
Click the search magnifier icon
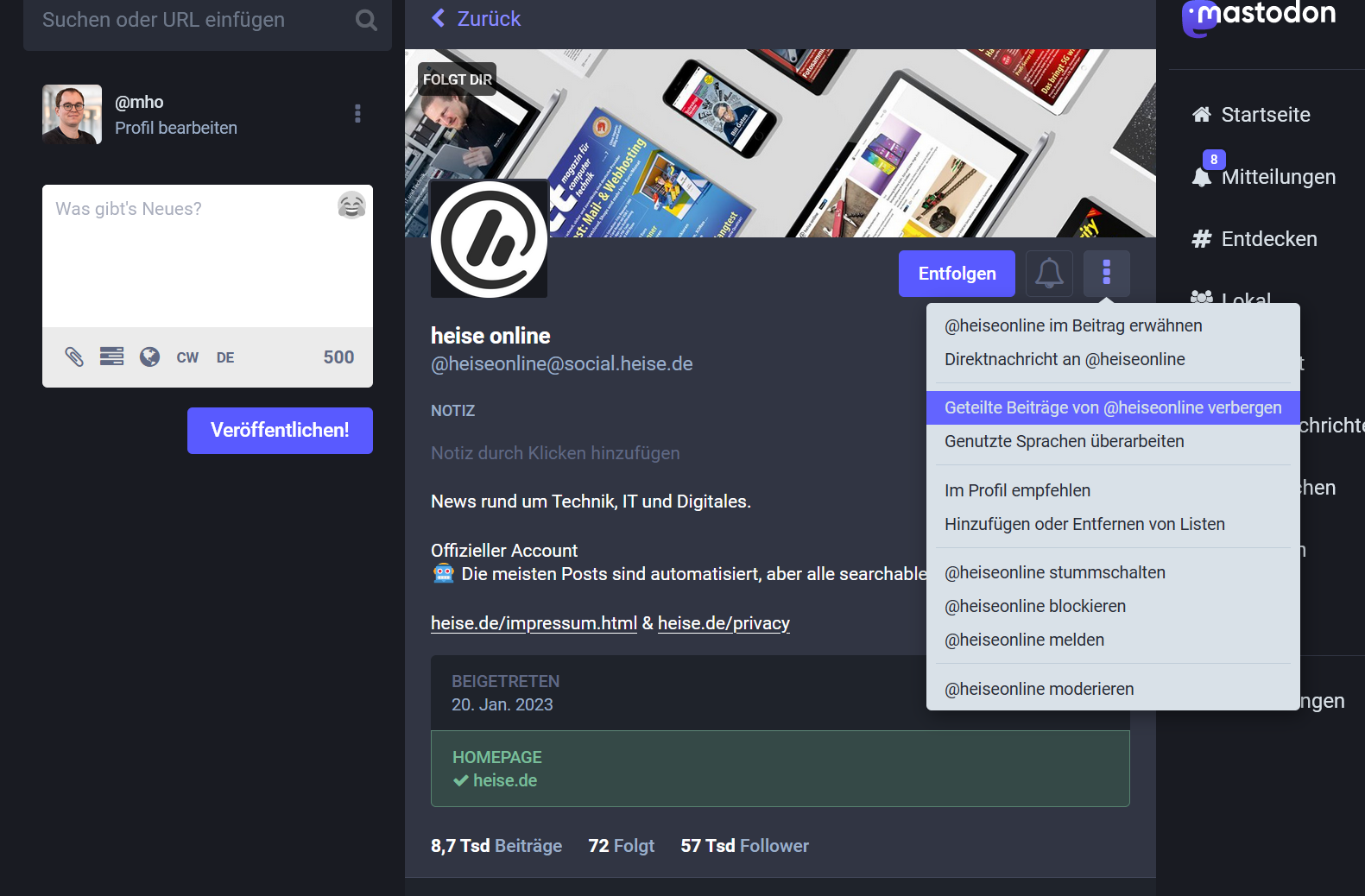pyautogui.click(x=366, y=20)
